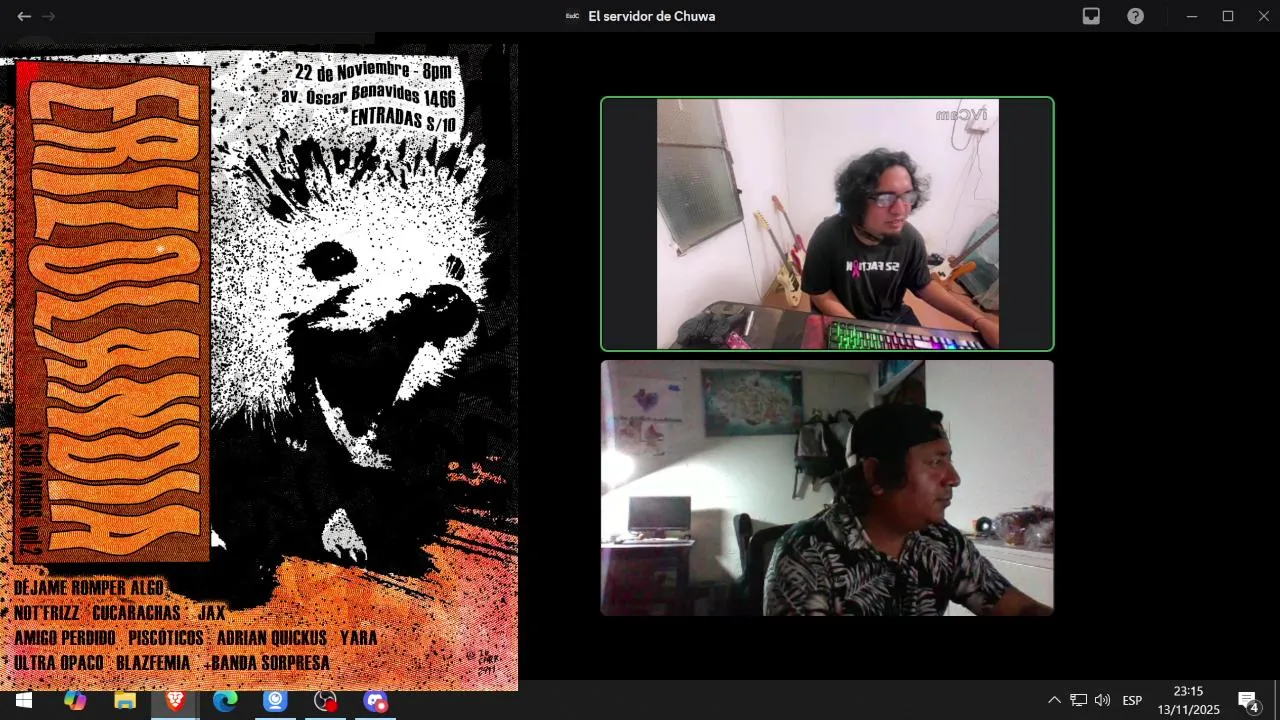Close the Discord window

tap(1263, 16)
